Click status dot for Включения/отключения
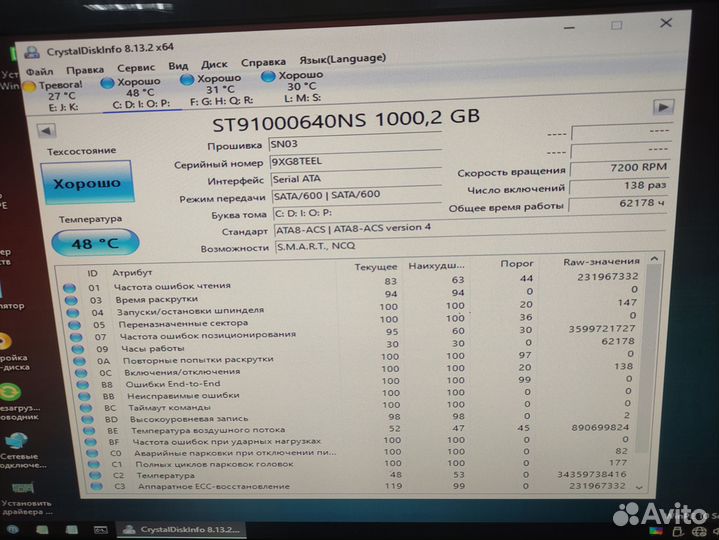 pos(81,374)
